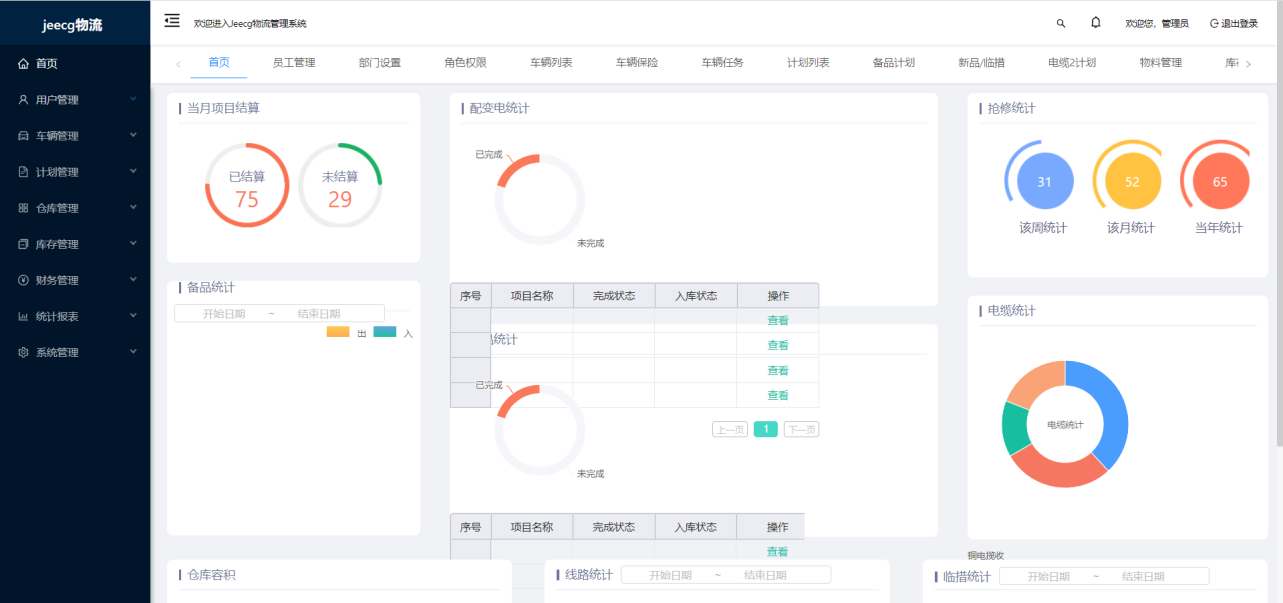Click the orange 出 legend swatch
The image size is (1283, 603).
click(x=338, y=332)
